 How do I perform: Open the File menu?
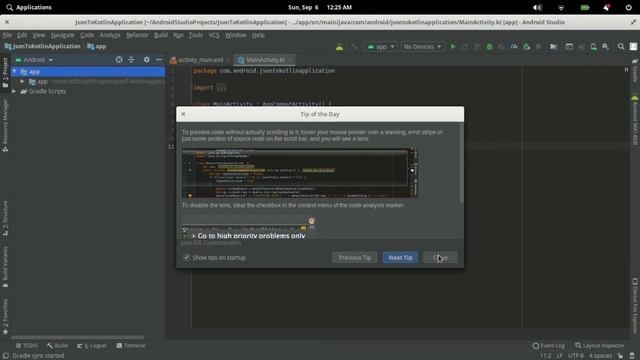(7, 35)
